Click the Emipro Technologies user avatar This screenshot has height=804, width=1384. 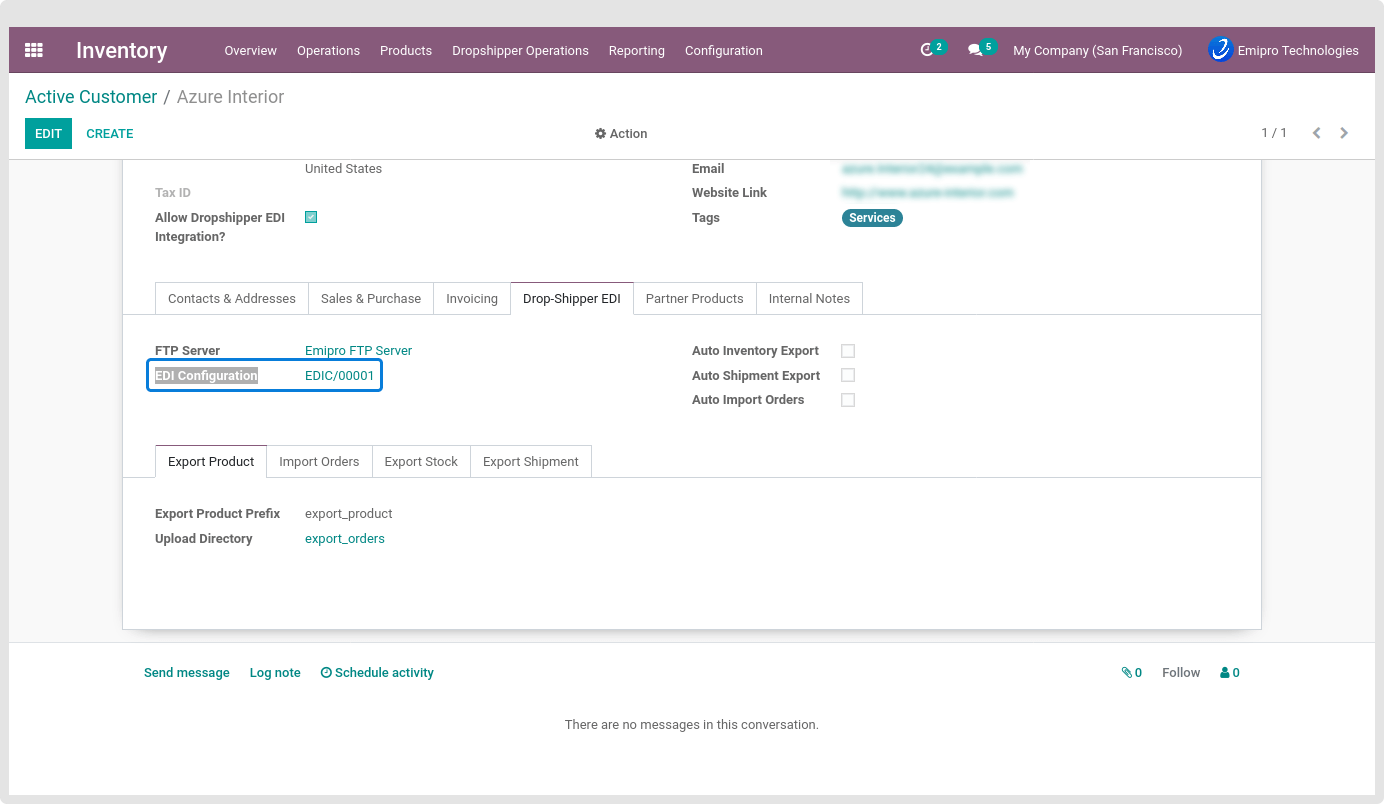point(1220,50)
